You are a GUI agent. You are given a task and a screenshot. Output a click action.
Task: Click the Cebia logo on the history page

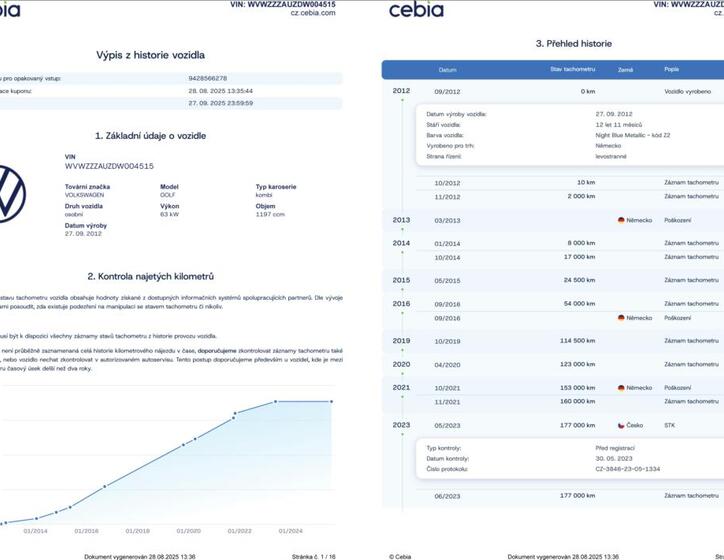click(x=415, y=10)
